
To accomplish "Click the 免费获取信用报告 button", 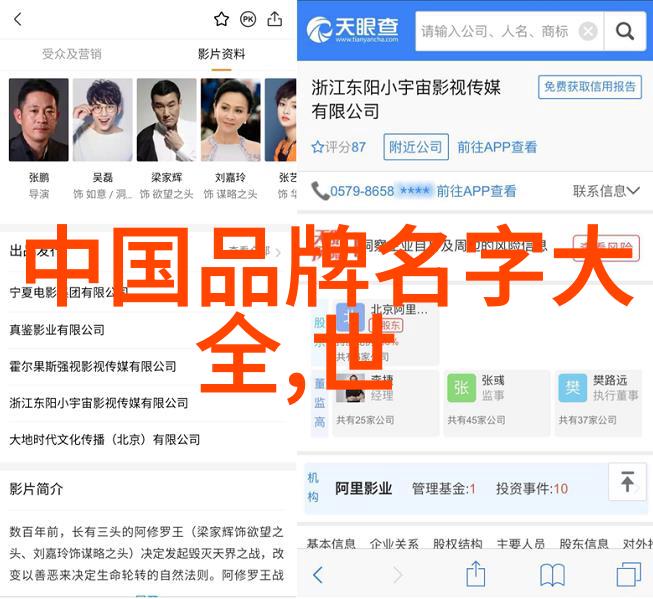I will click(x=590, y=87).
